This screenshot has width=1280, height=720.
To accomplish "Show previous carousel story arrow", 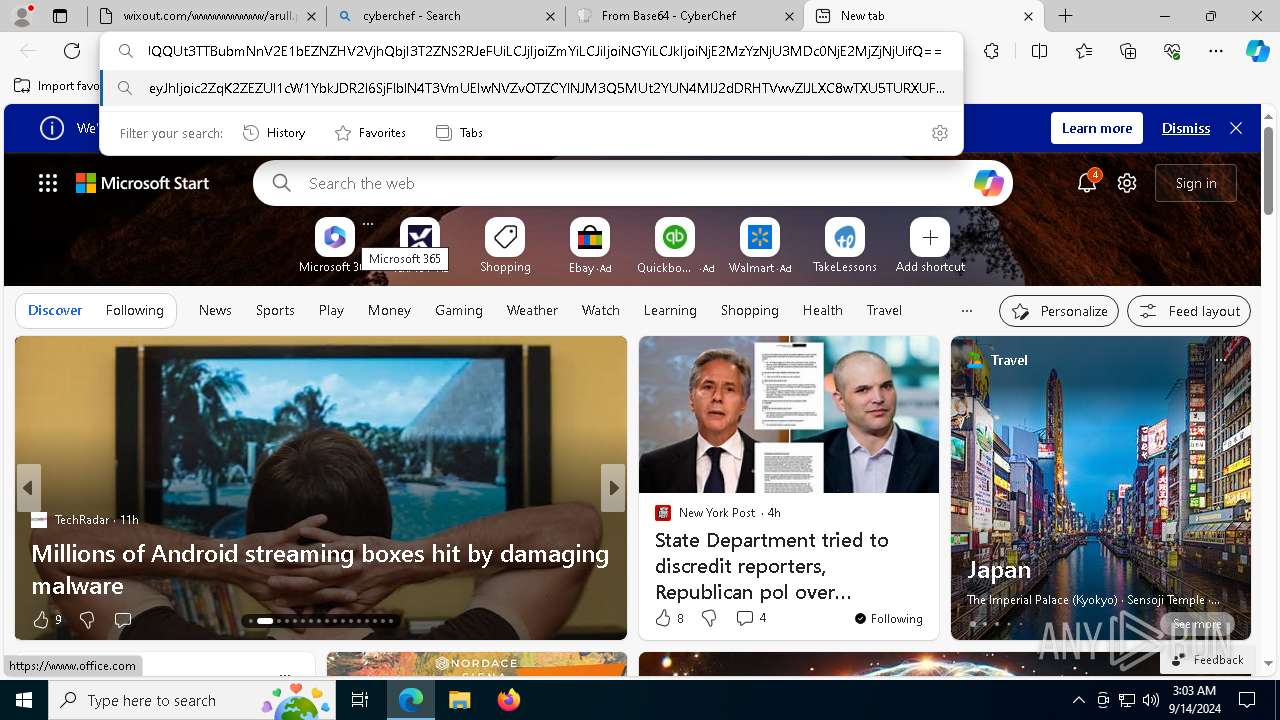I will (x=28, y=488).
